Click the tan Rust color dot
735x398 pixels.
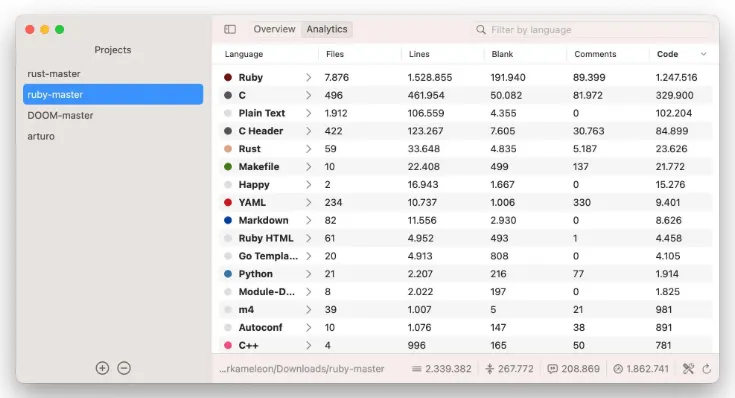(x=228, y=149)
